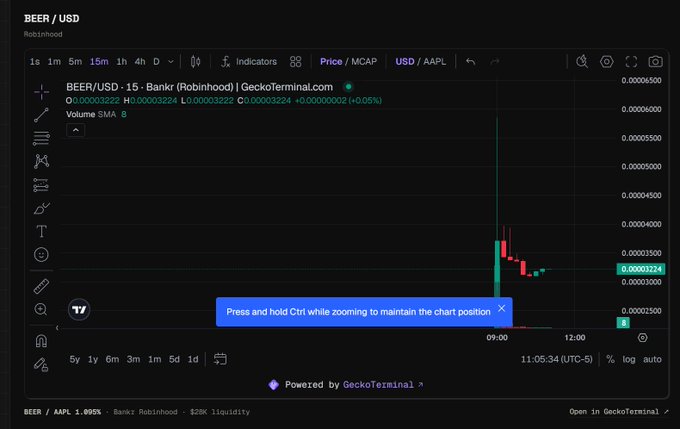Show values in AAPL
Image resolution: width=680 pixels, height=429 pixels.
435,62
